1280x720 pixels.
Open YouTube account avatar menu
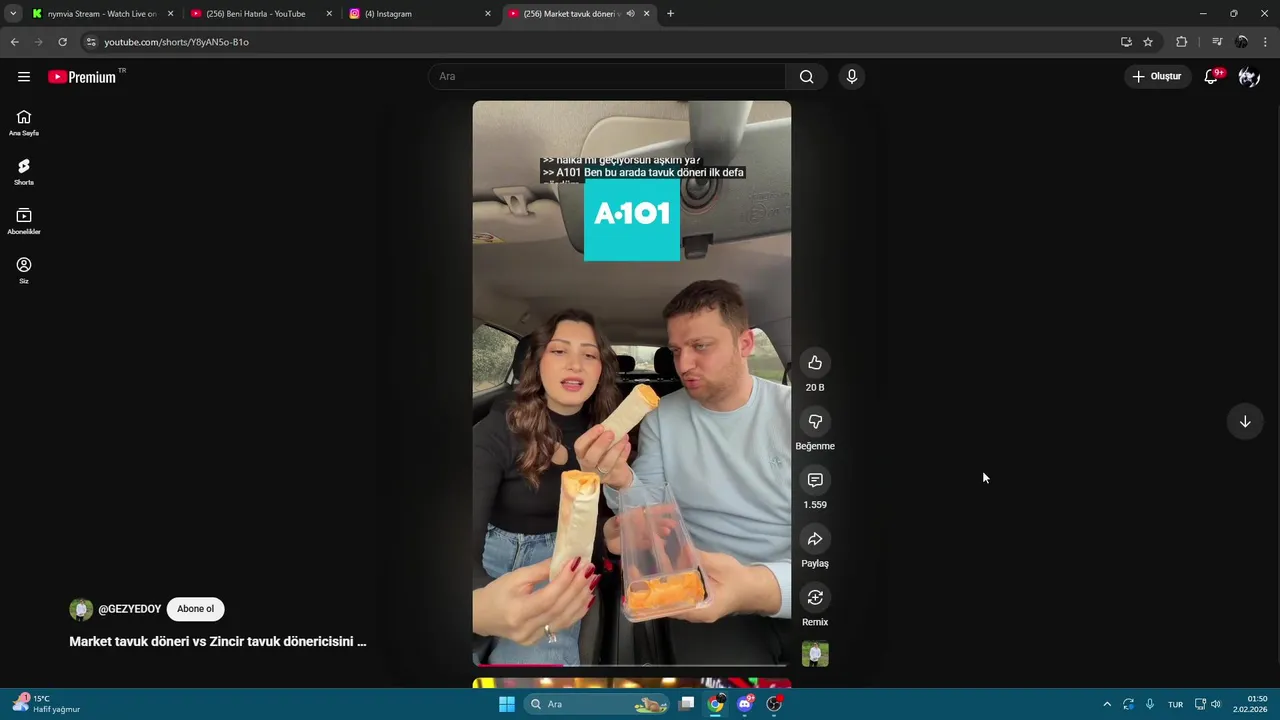(1249, 77)
